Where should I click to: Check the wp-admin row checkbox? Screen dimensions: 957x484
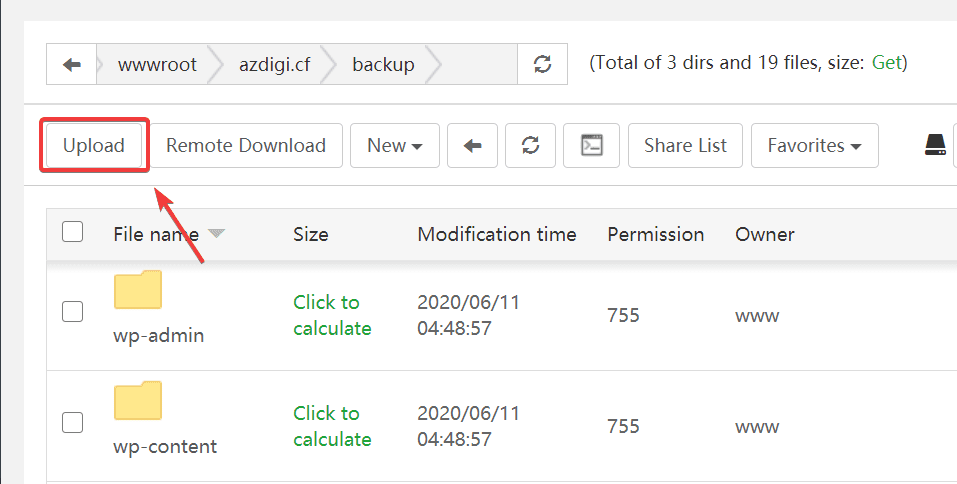click(73, 312)
